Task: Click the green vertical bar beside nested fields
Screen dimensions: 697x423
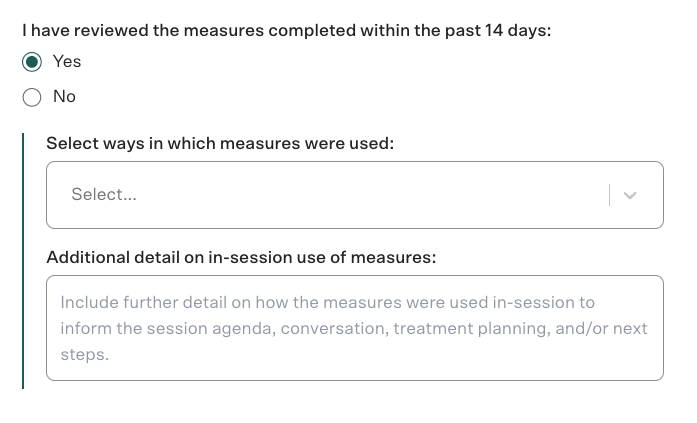Action: (x=23, y=260)
